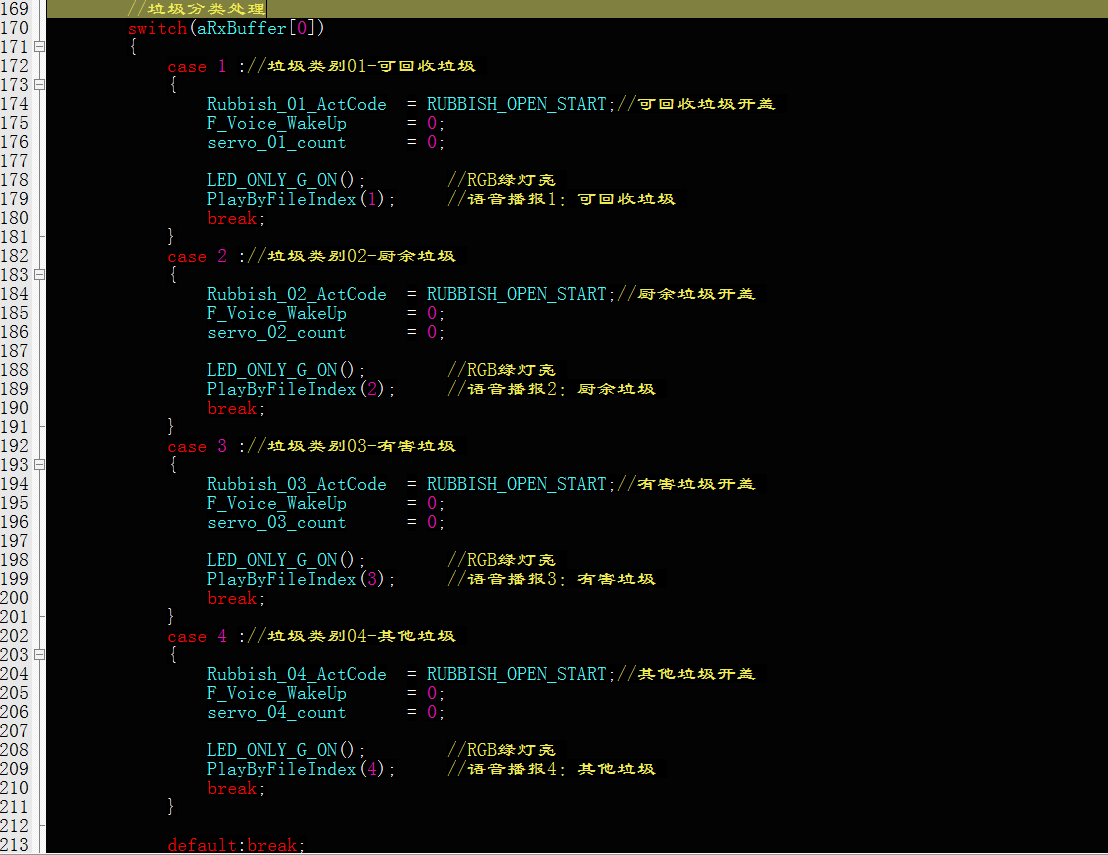Click the //RGB comment on line 178
Screen dimensions: 1108x855
pos(502,180)
